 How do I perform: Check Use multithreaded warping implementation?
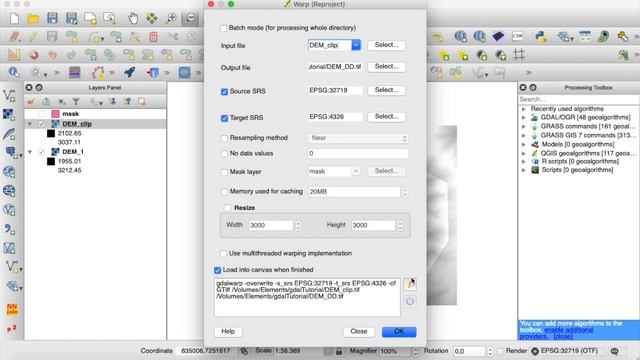click(x=223, y=253)
